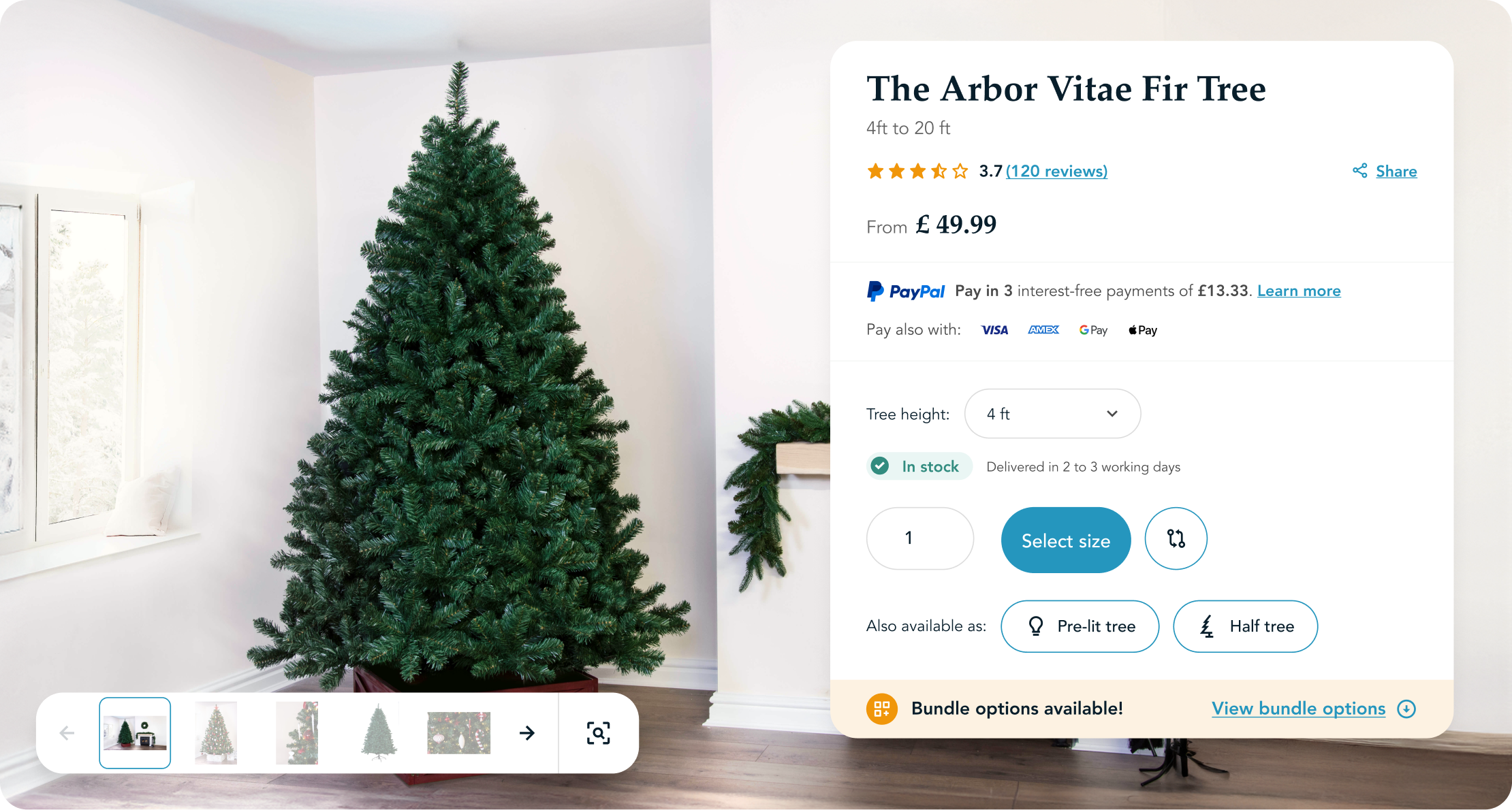Select the decorated tree second thumbnail
Image resolution: width=1512 pixels, height=810 pixels.
tap(216, 733)
